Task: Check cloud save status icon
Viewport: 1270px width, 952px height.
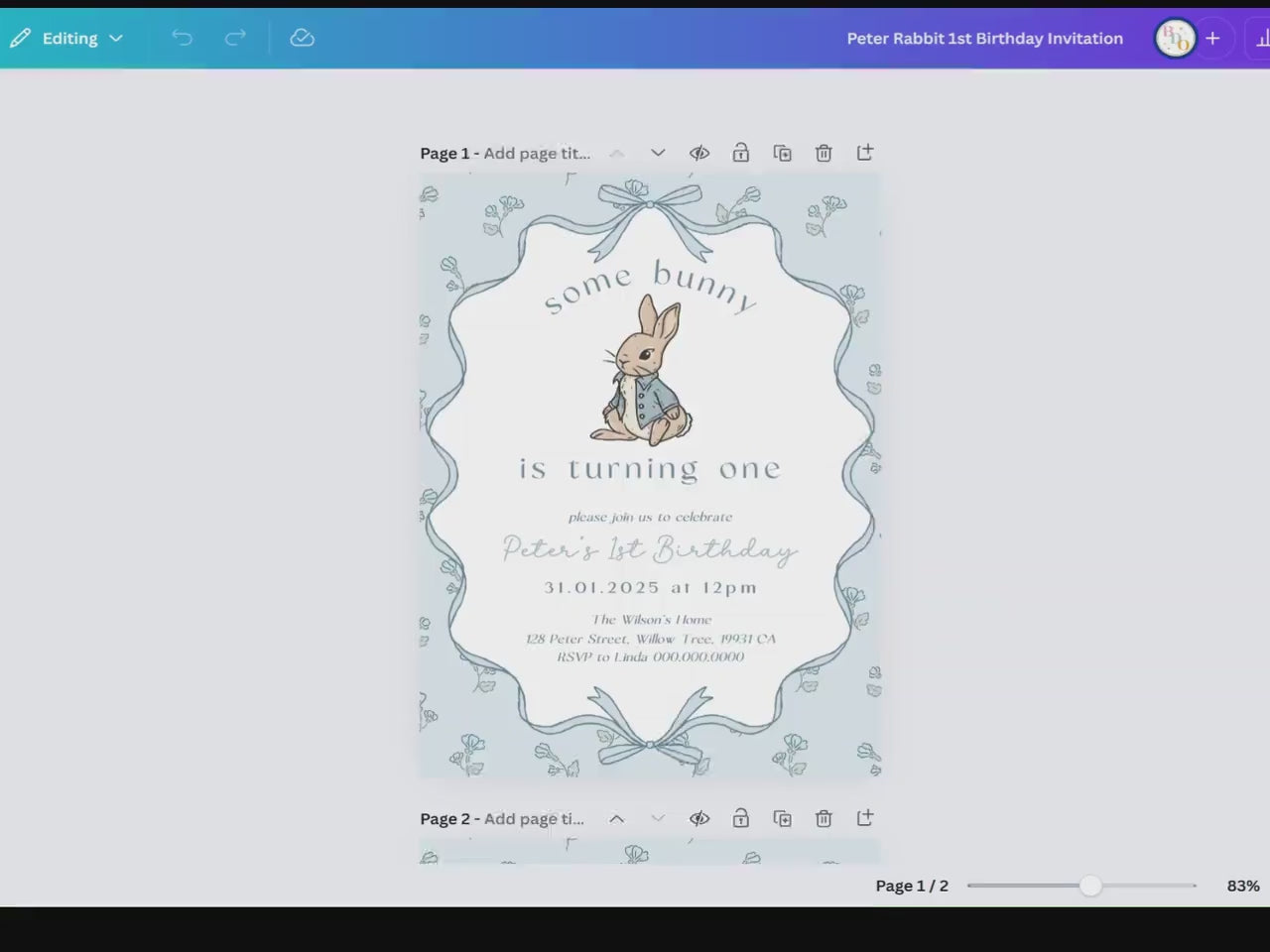Action: 302,38
